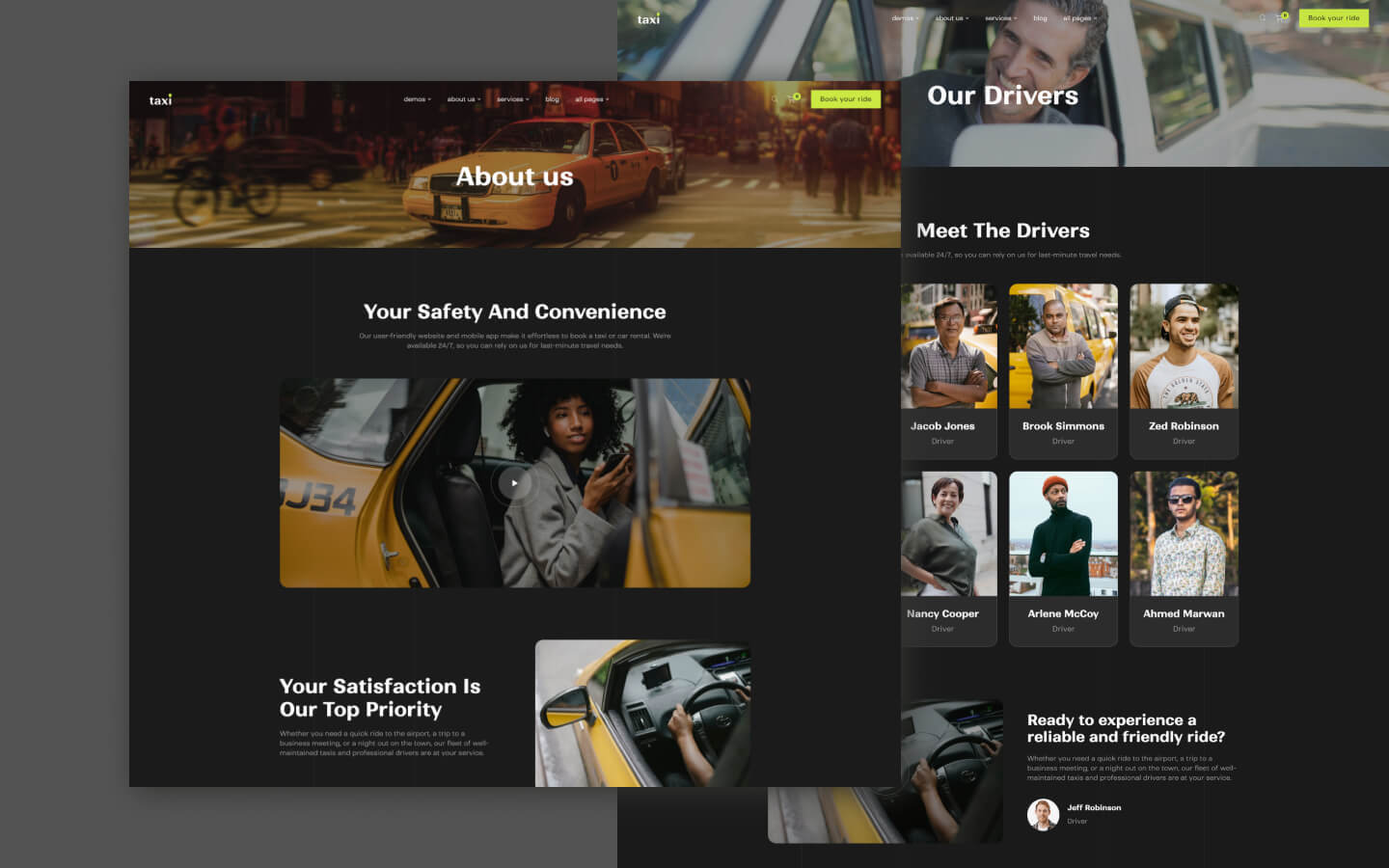Image resolution: width=1389 pixels, height=868 pixels.
Task: Select the taxi logo on About us page
Action: pos(160,98)
